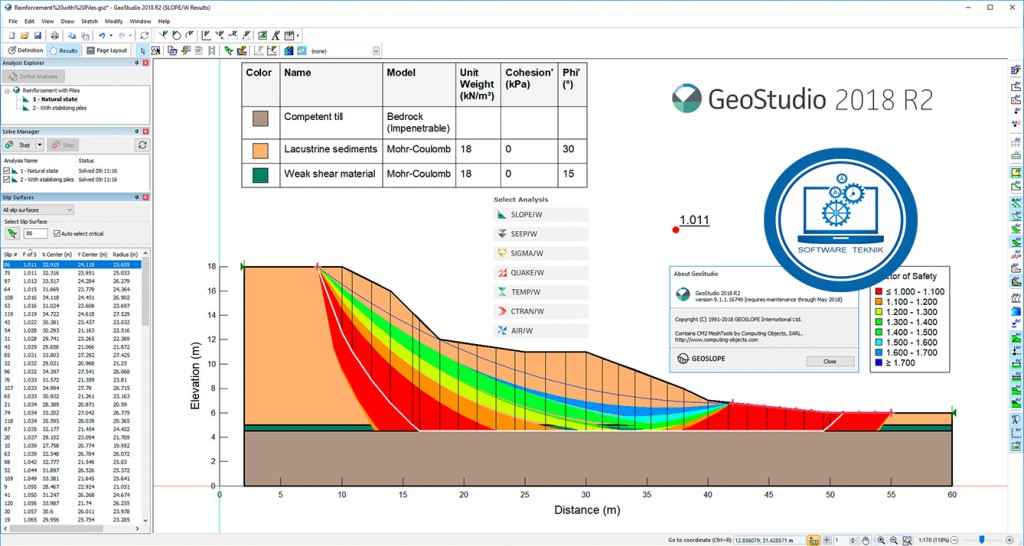This screenshot has width=1024, height=546.
Task: Paste using the toolbar clipboard icon
Action: click(x=85, y=35)
